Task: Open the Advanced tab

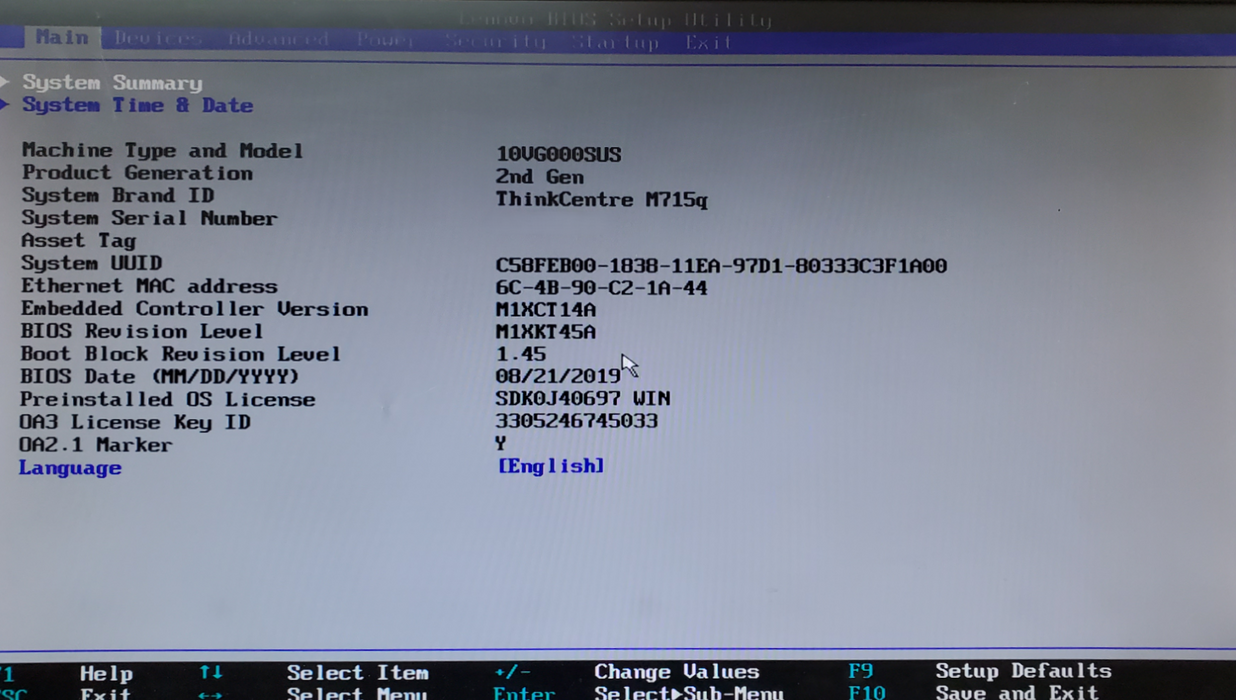Action: (x=278, y=40)
